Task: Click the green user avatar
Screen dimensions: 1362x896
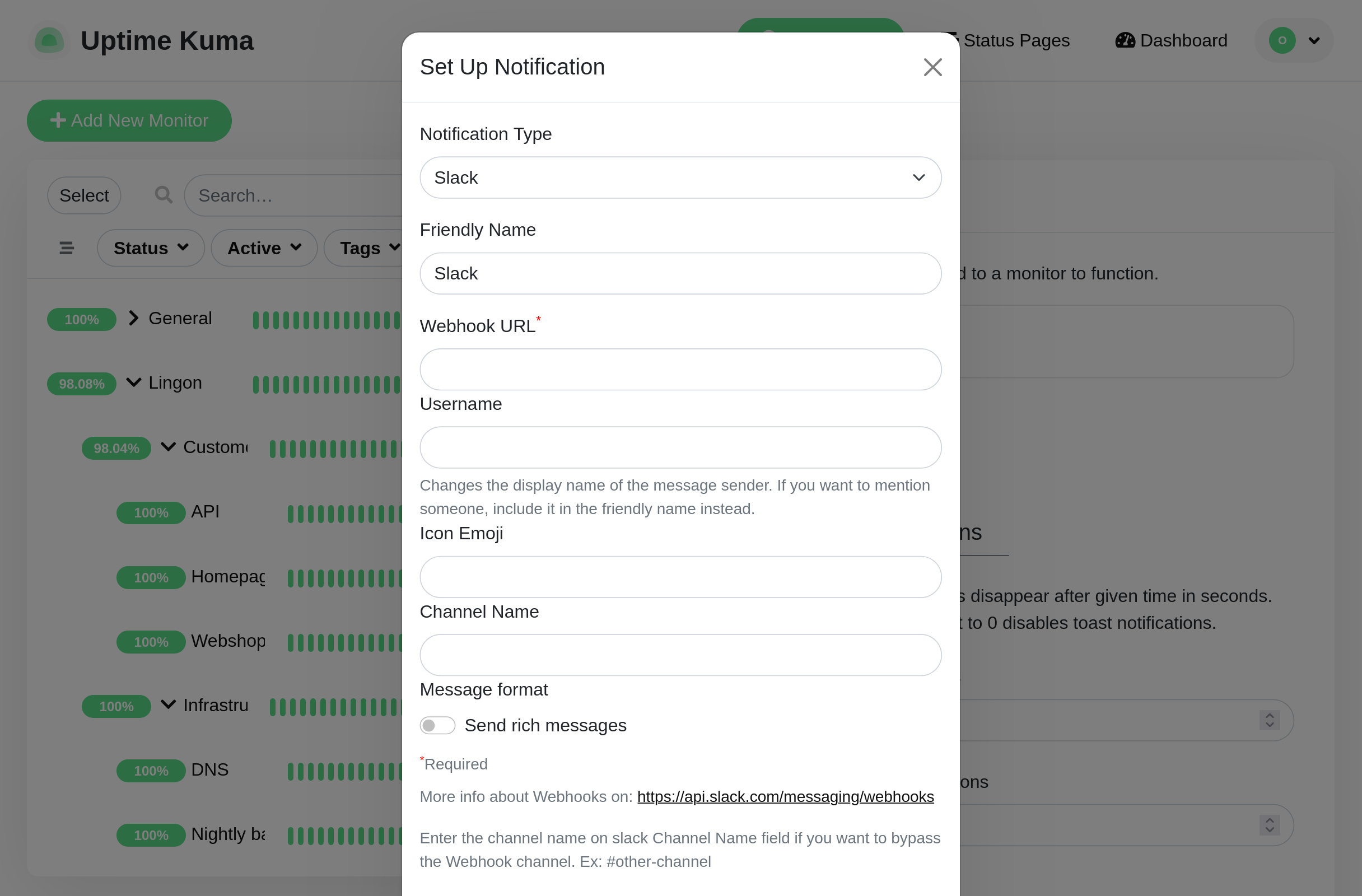Action: [x=1282, y=41]
